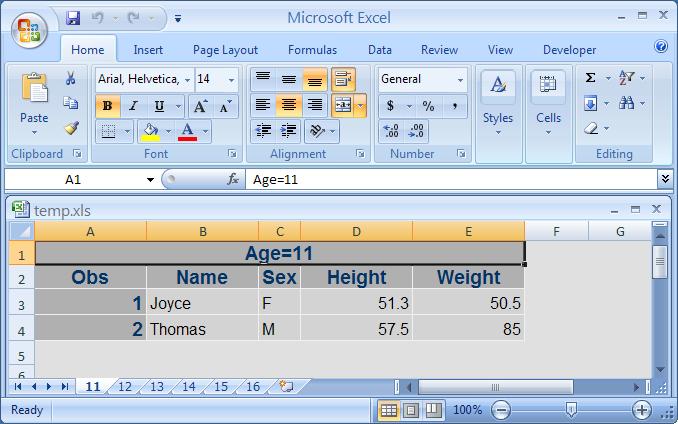Decrease indent in Alignment group
Screen dimensions: 678x424
[x=263, y=131]
